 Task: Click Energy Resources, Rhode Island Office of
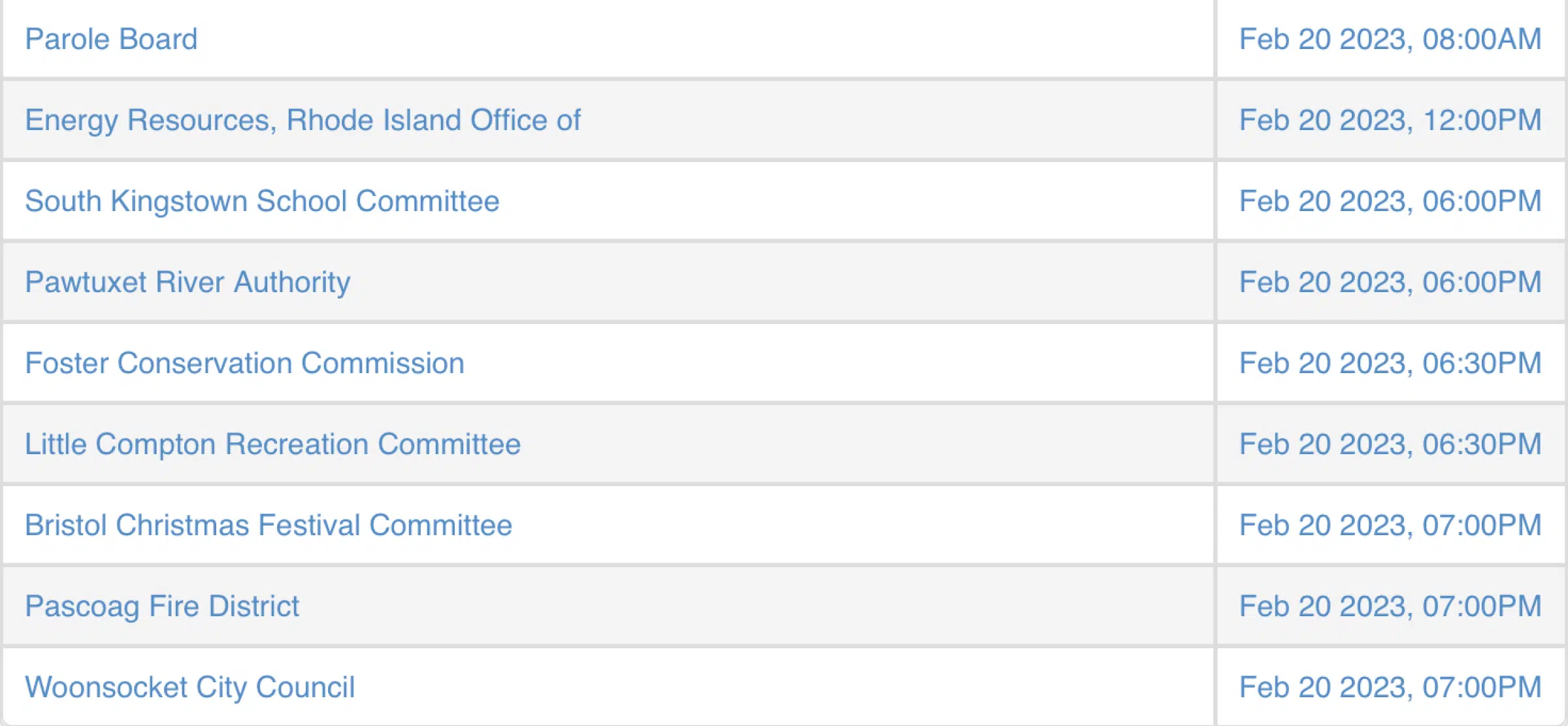[302, 120]
